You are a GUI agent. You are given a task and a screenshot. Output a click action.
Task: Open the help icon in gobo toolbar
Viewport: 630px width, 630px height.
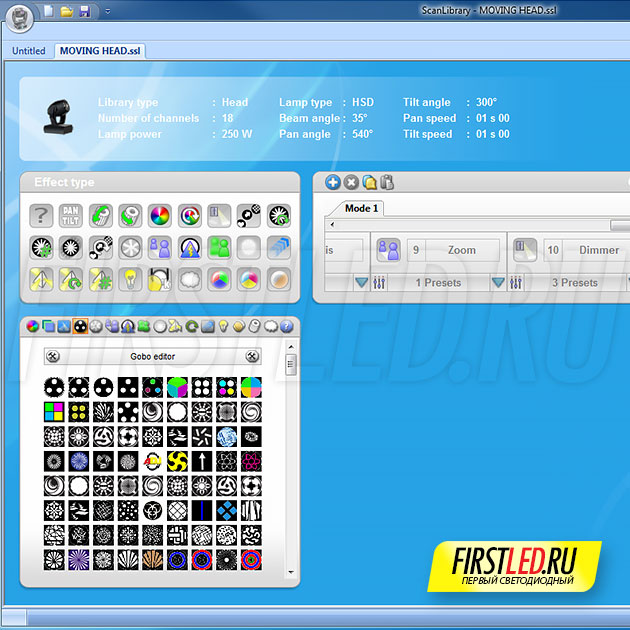click(286, 326)
